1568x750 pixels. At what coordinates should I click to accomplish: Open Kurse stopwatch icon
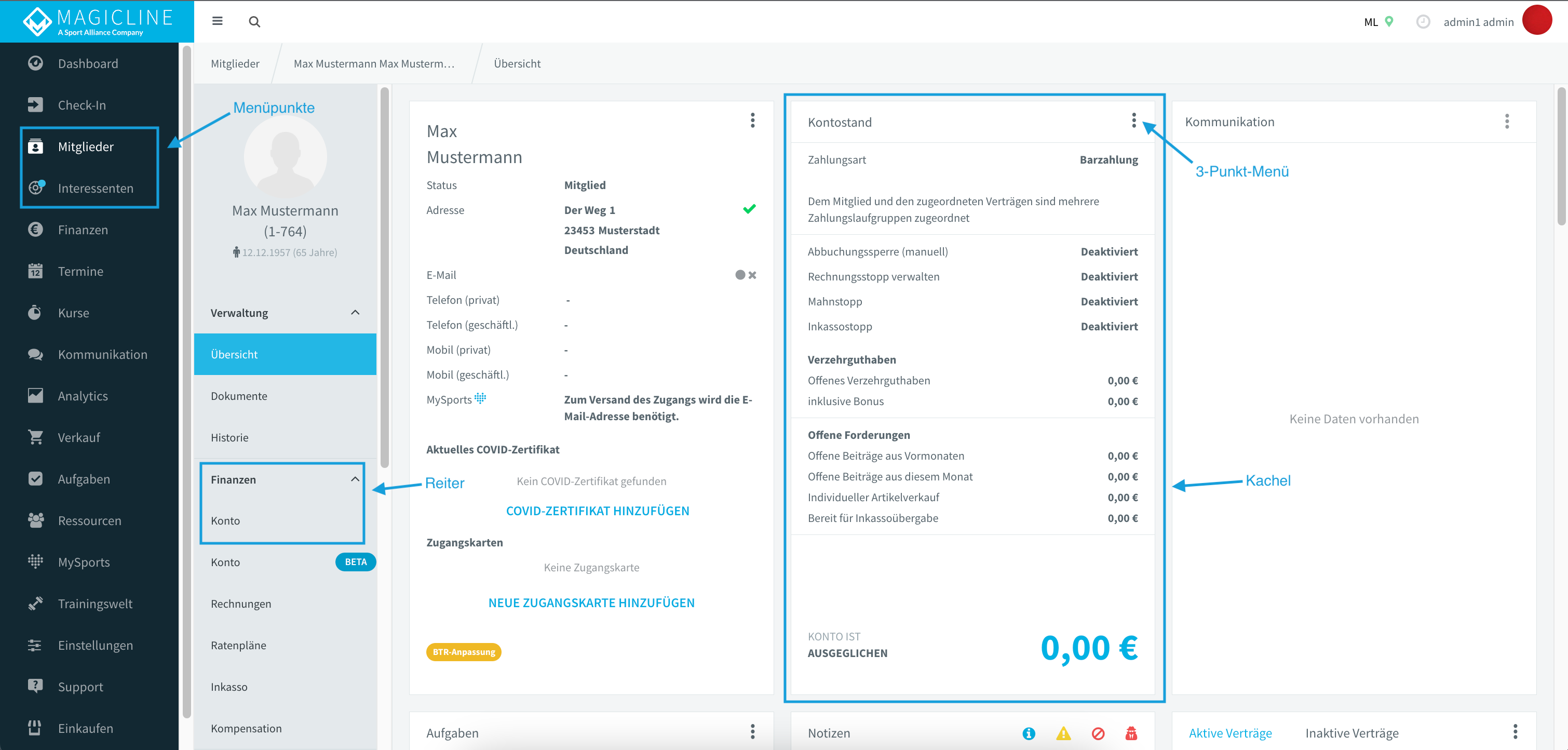click(x=35, y=312)
